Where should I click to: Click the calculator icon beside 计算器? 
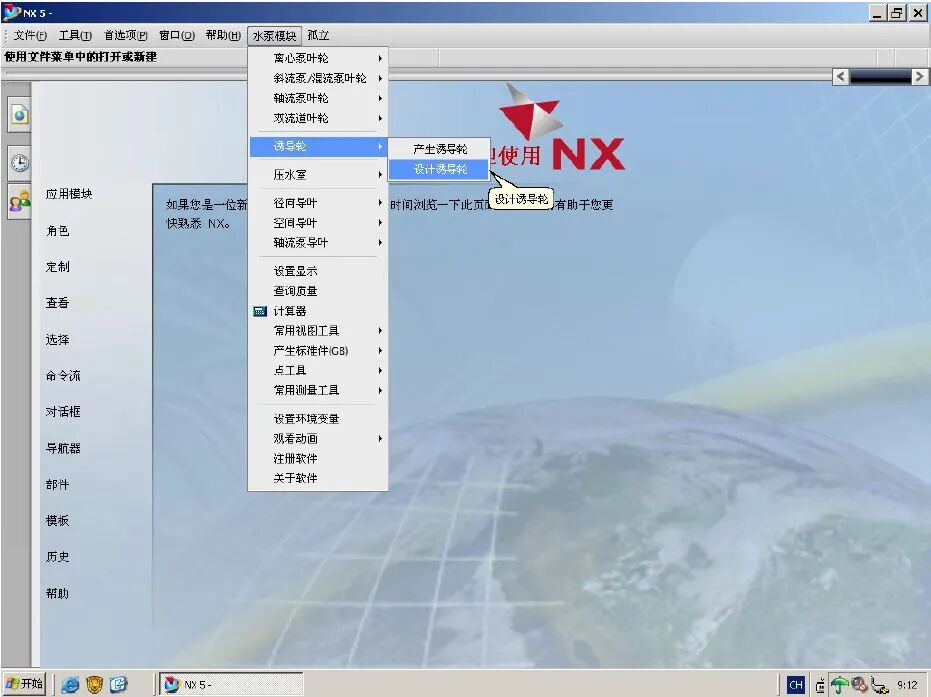click(x=259, y=311)
